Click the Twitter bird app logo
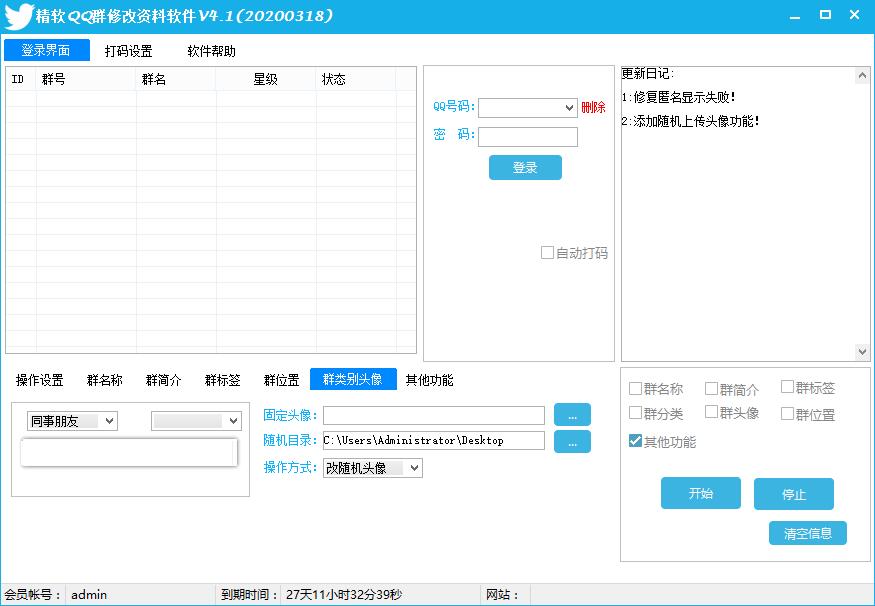The width and height of the screenshot is (875, 606). tap(18, 16)
